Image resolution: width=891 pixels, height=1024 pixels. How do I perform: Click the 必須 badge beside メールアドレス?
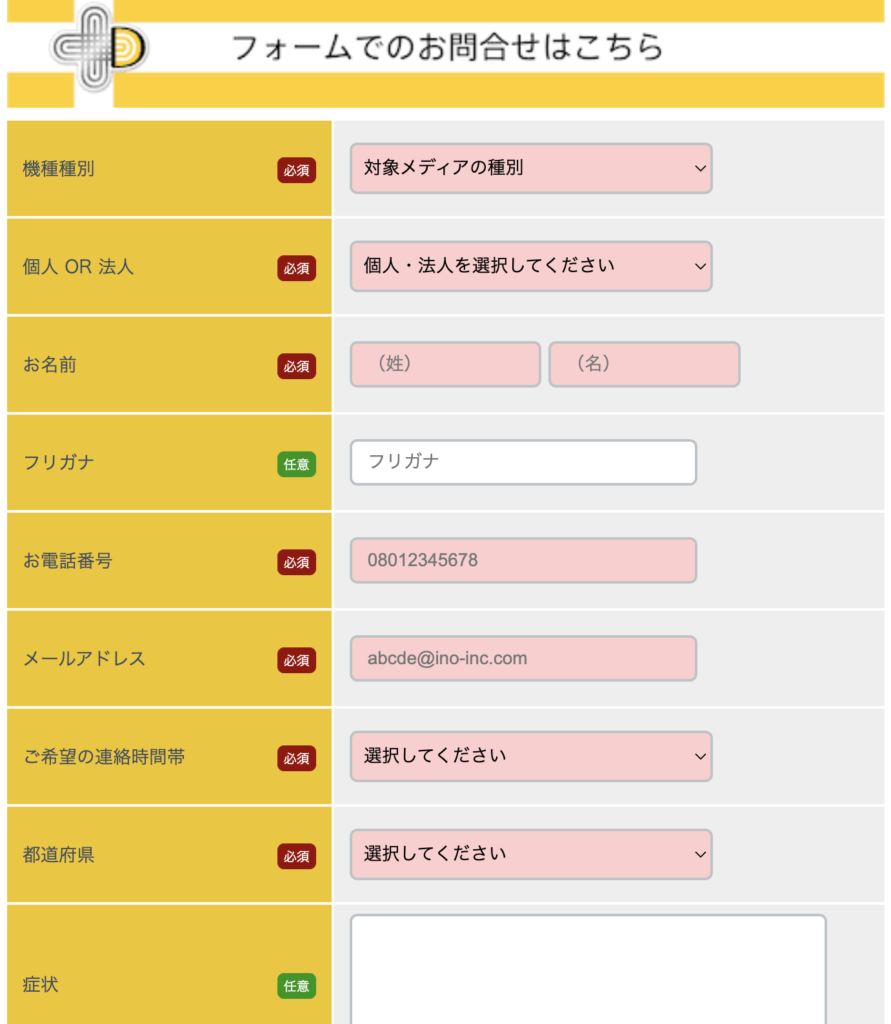point(296,661)
